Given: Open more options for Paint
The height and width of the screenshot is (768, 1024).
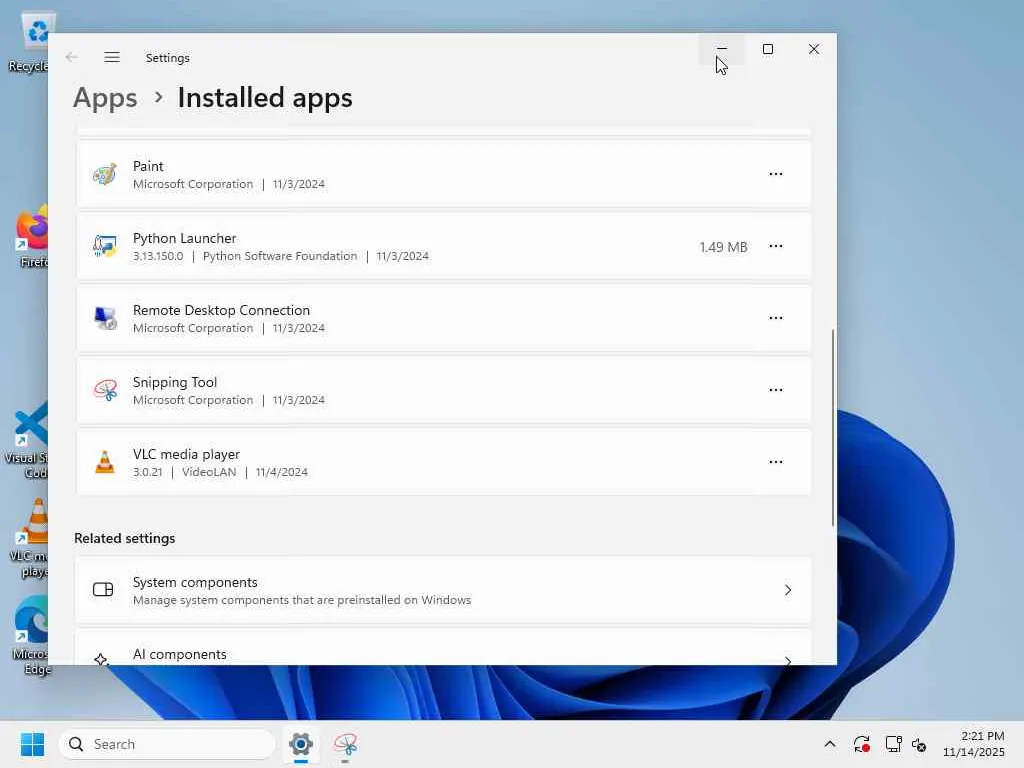Looking at the screenshot, I should click(x=776, y=174).
